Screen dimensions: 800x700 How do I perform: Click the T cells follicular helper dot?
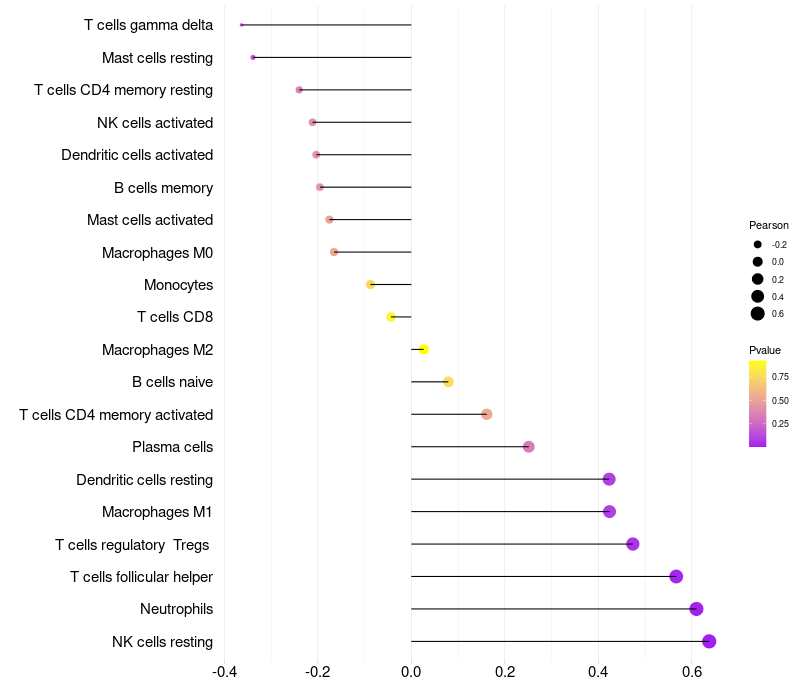[676, 577]
